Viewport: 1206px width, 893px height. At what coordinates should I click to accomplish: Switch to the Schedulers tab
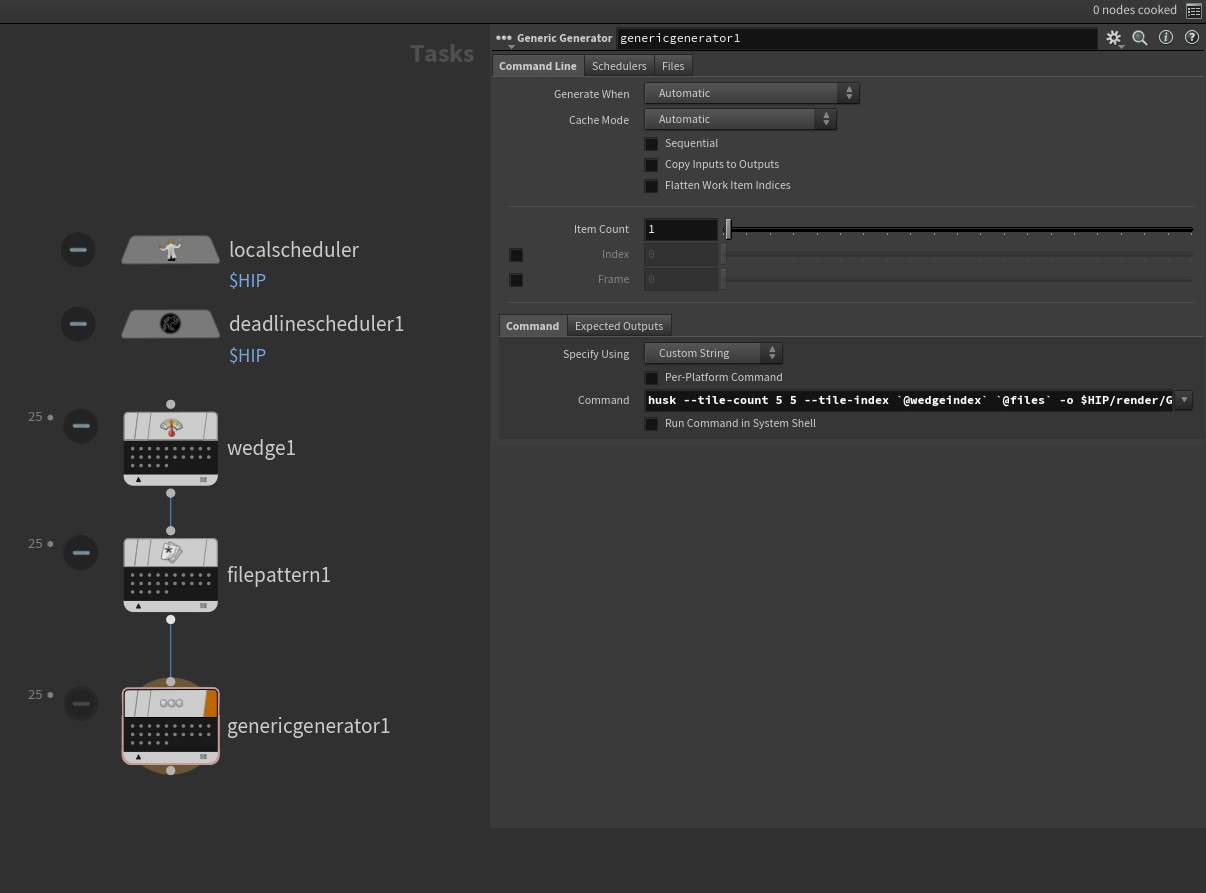point(619,66)
